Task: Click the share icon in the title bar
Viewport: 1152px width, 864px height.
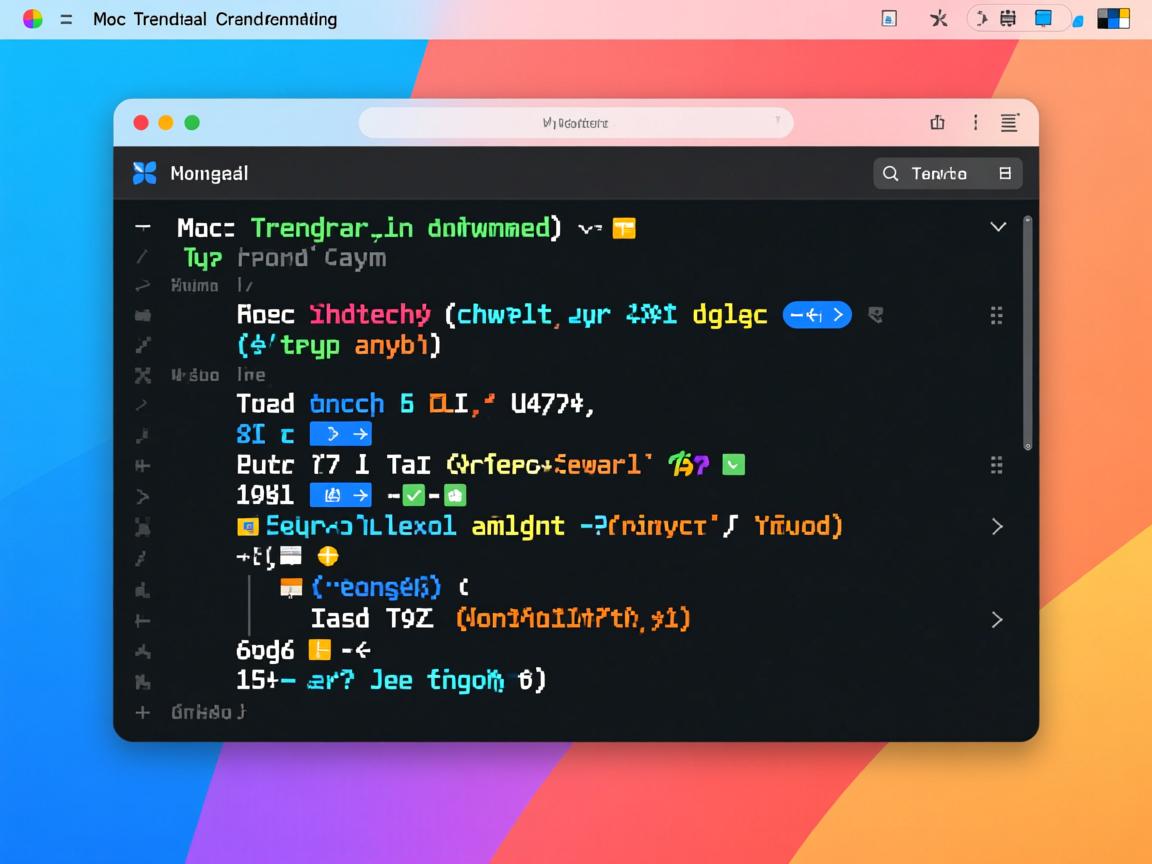Action: tap(937, 123)
